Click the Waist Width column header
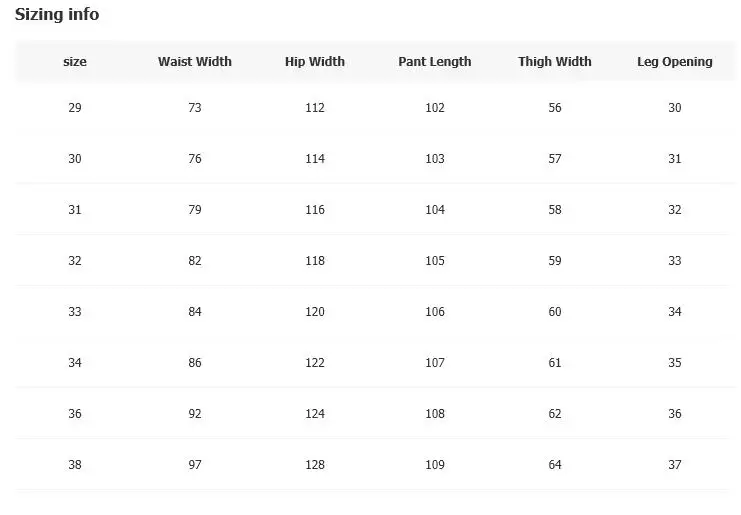 click(195, 62)
